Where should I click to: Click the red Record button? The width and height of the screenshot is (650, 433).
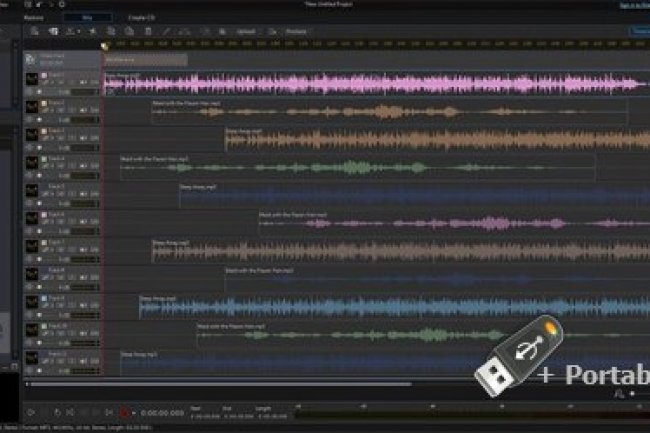tap(124, 412)
